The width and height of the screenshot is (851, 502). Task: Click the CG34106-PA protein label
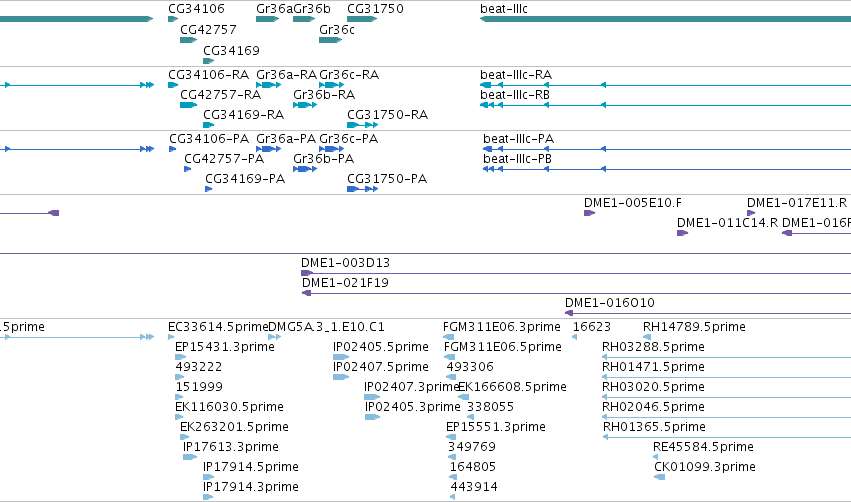(x=209, y=138)
